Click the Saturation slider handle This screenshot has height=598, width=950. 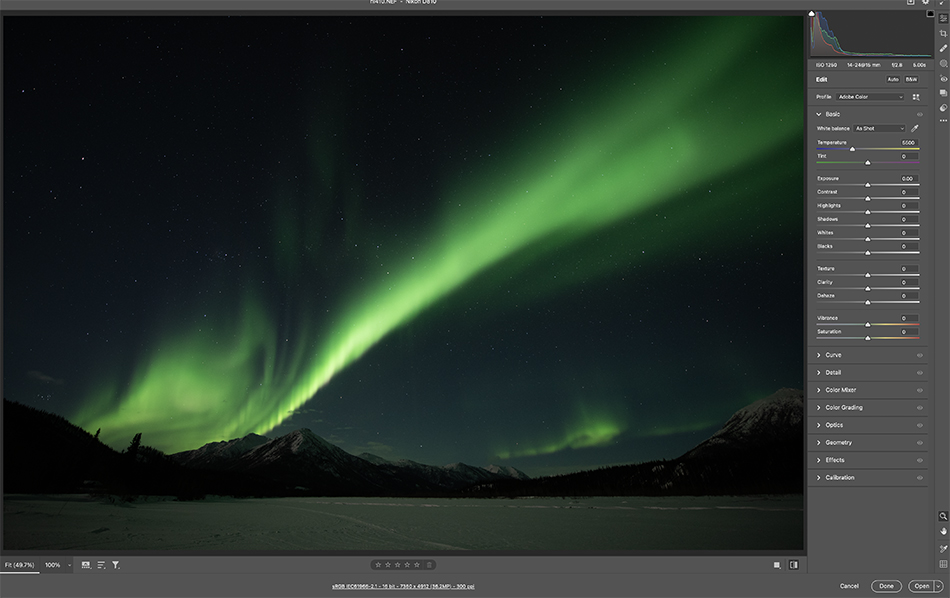(868, 338)
